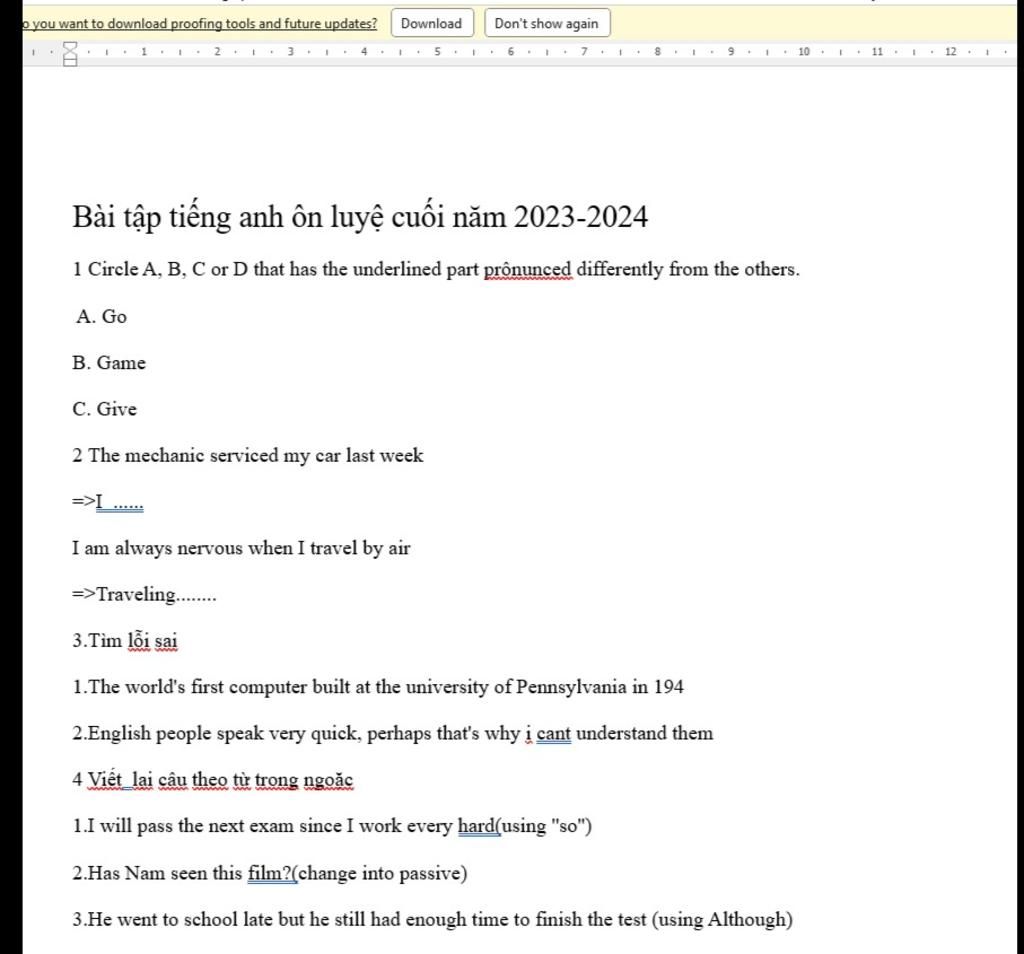Screen dimensions: 1024x954
Task: Click the document title 'Bài tập tiếng anh'
Action: click(x=360, y=217)
